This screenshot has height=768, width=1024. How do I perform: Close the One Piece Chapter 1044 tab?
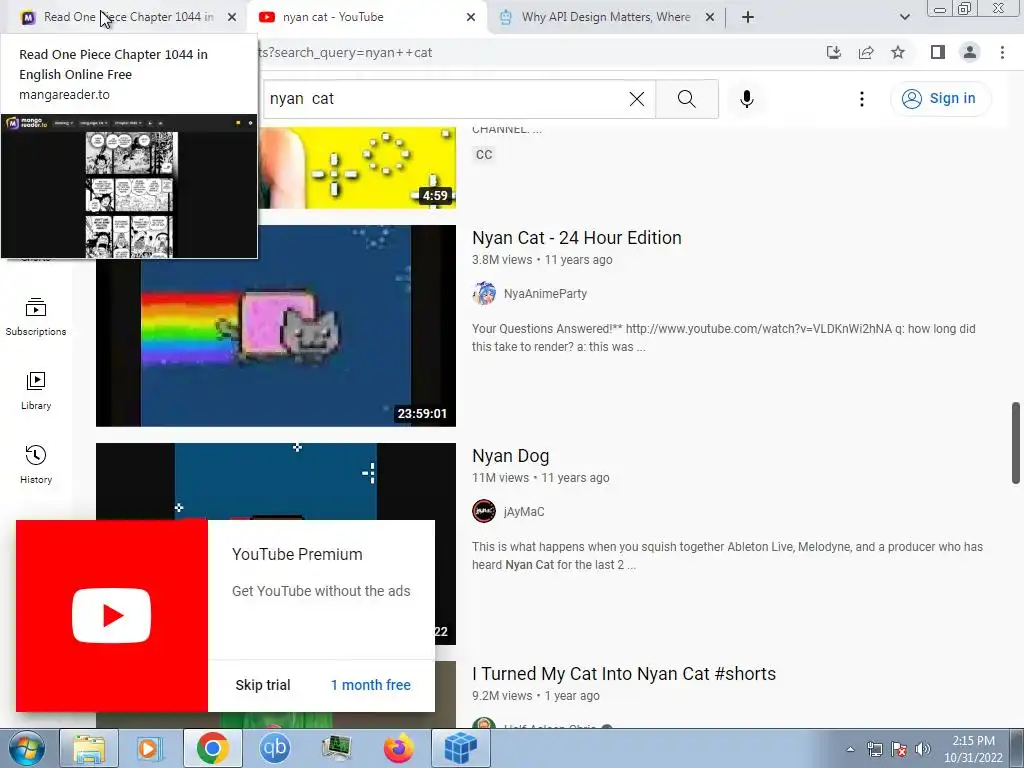[x=232, y=18]
